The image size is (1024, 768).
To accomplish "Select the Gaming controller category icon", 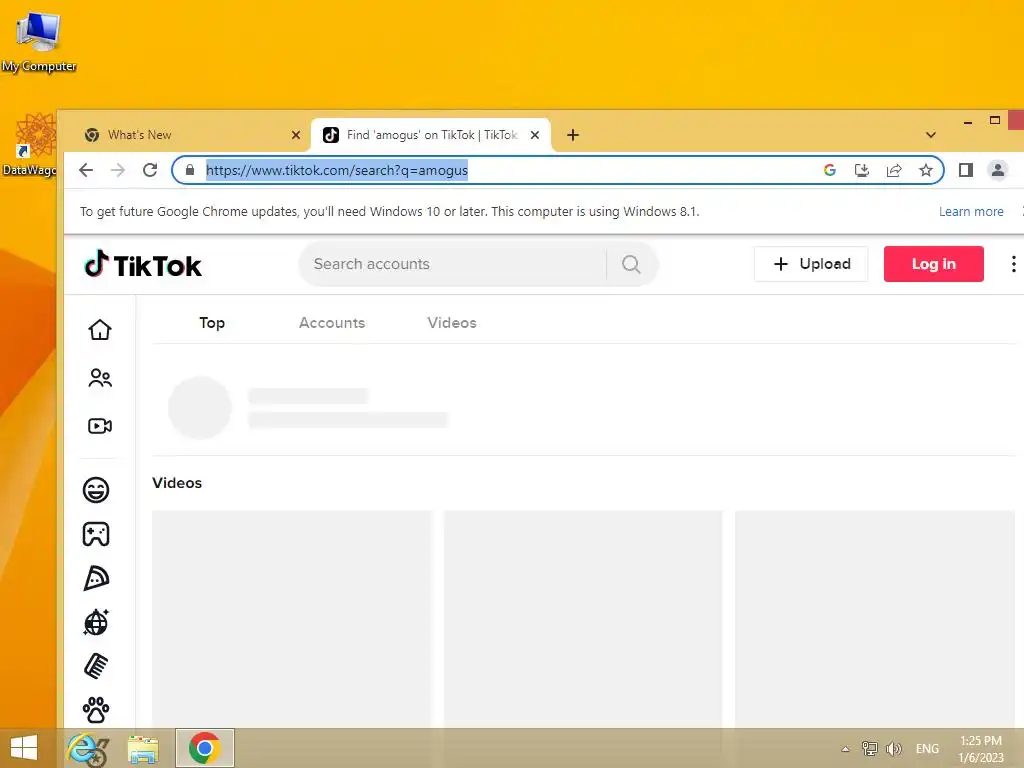I will pyautogui.click(x=96, y=534).
